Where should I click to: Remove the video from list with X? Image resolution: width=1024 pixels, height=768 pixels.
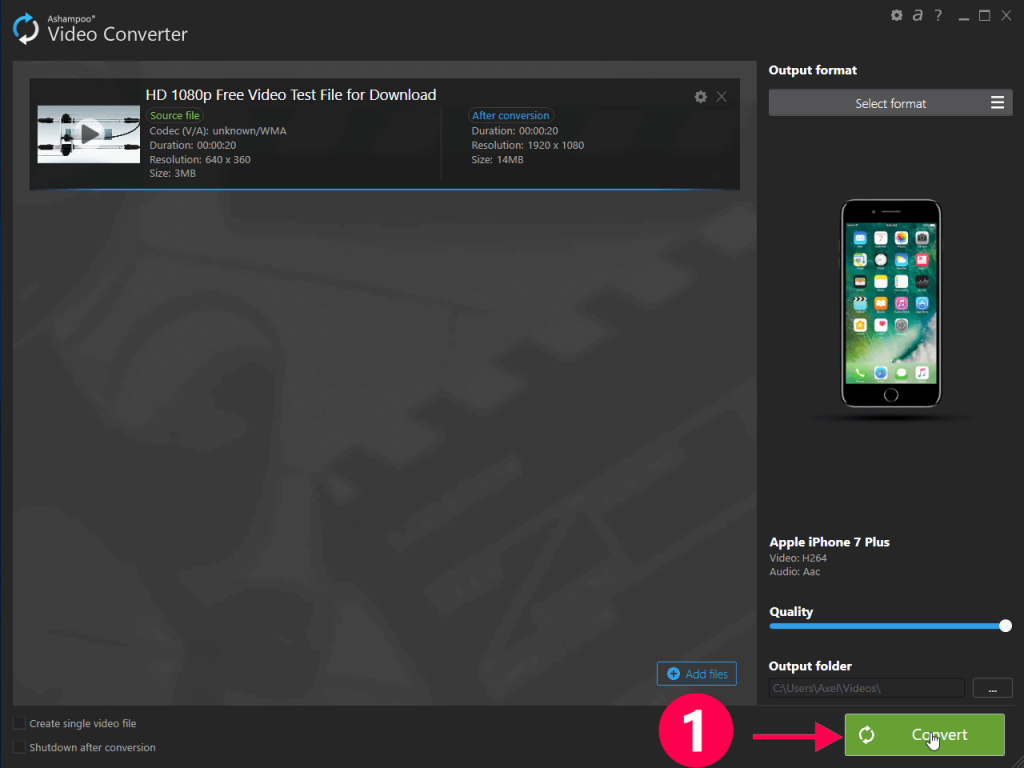click(722, 97)
